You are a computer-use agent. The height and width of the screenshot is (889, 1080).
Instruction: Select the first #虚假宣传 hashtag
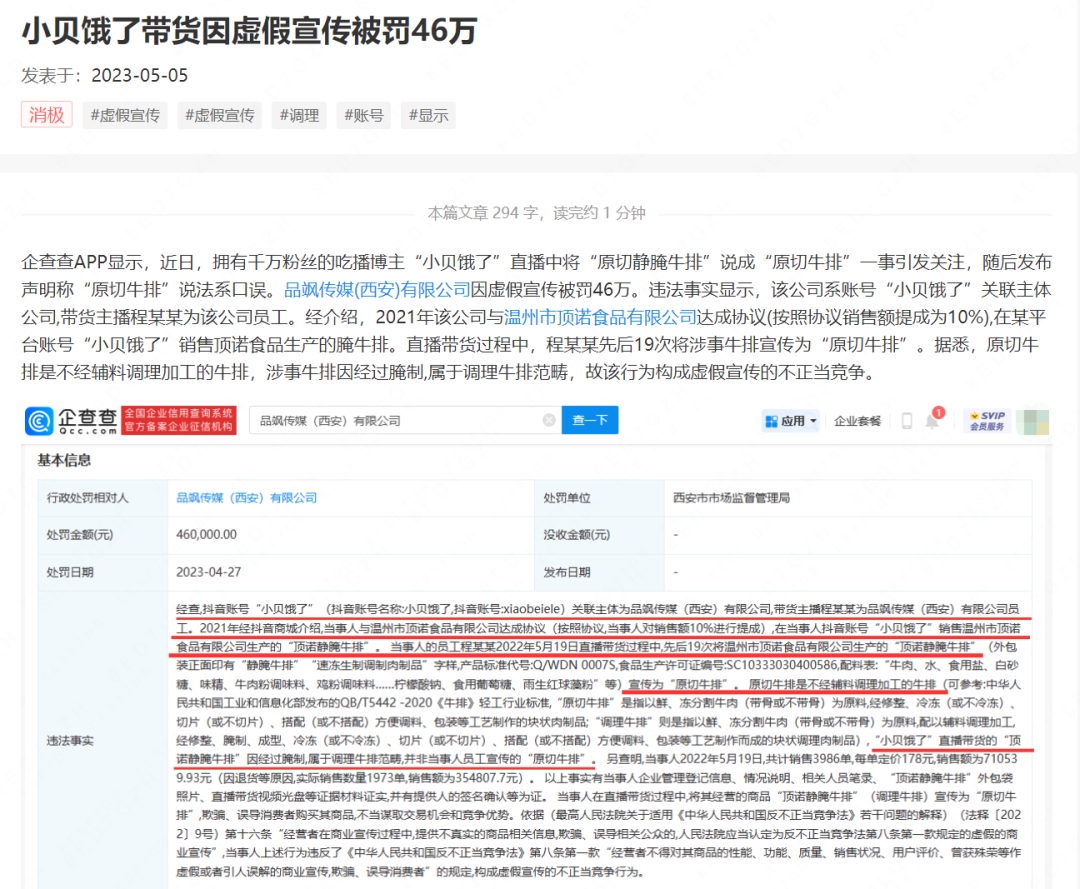(125, 115)
